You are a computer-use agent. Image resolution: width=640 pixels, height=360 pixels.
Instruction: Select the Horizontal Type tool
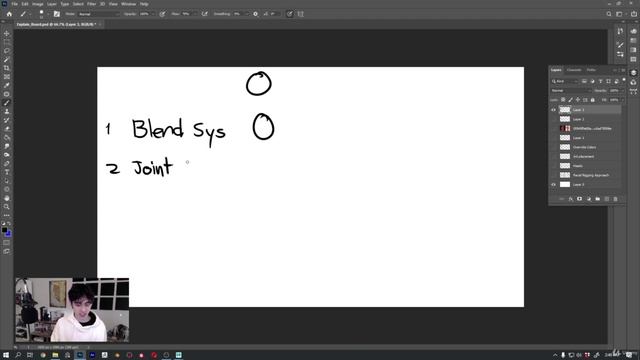(7, 172)
